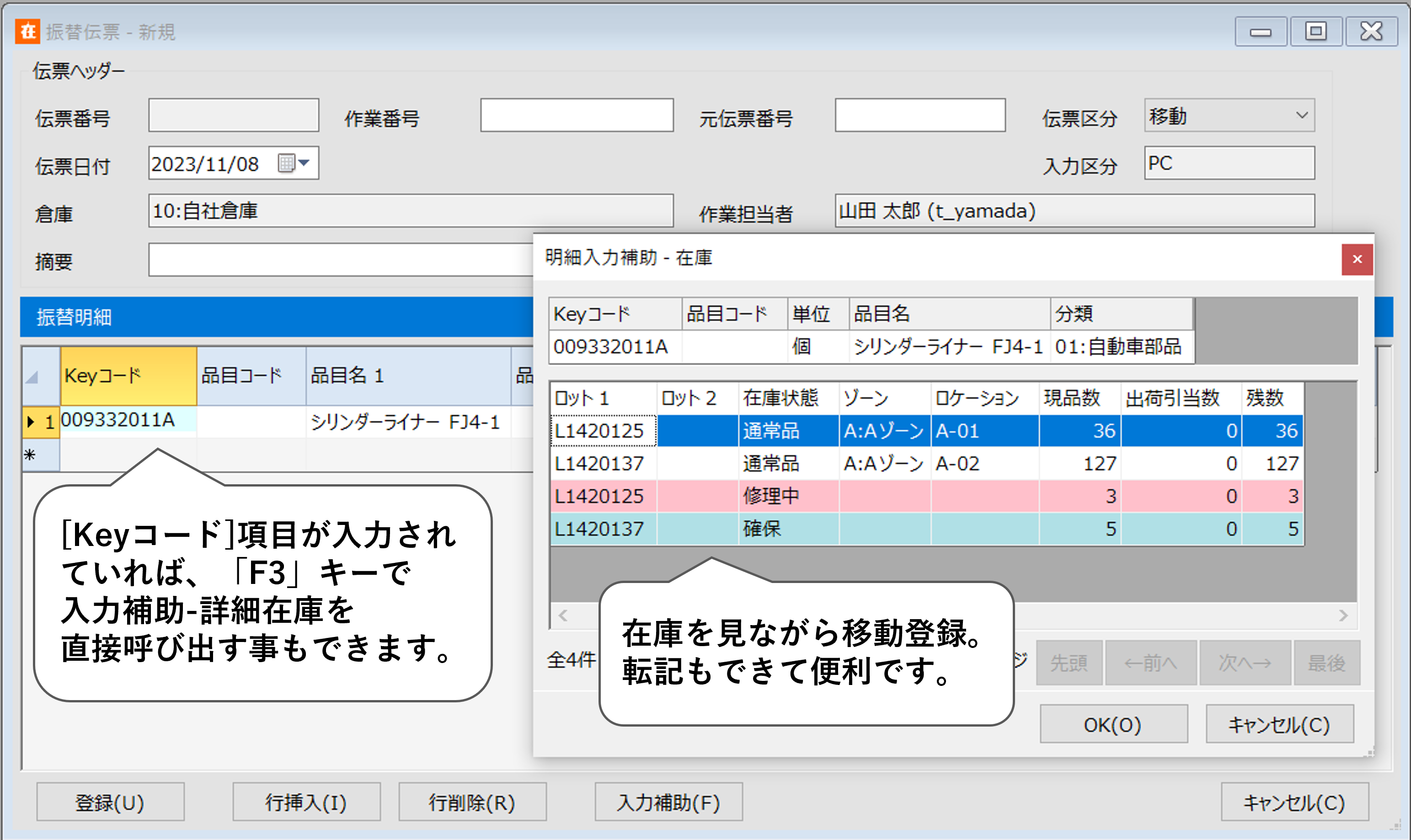Image resolution: width=1411 pixels, height=840 pixels.
Task: Click the 倉庫 field showing 10:自社倉庫
Action: tap(410, 210)
